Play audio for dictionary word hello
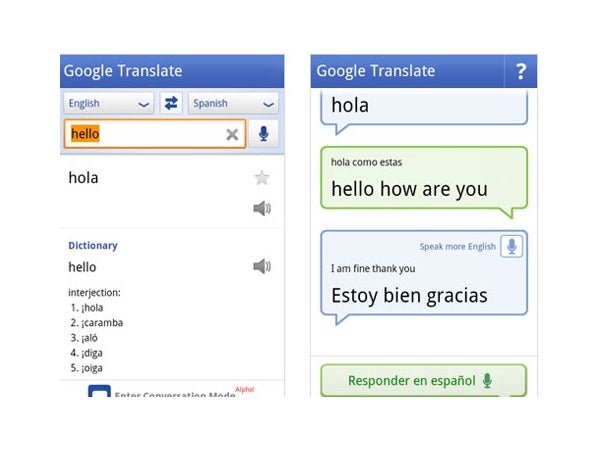 click(262, 266)
